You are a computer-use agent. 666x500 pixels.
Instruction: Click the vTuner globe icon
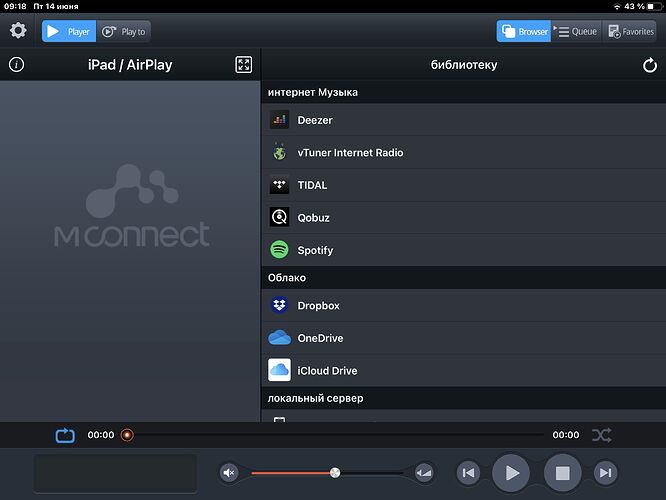[279, 152]
